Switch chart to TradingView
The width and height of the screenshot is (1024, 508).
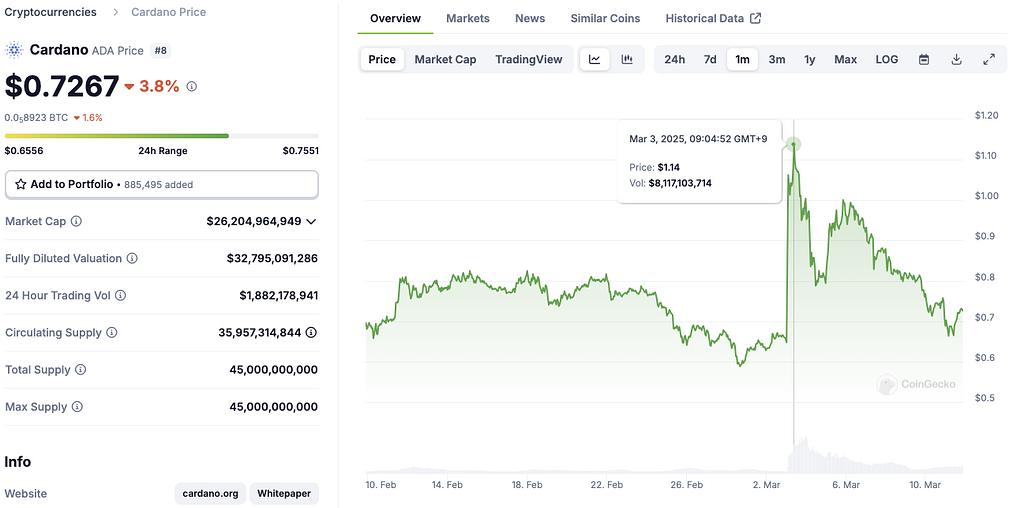point(528,59)
